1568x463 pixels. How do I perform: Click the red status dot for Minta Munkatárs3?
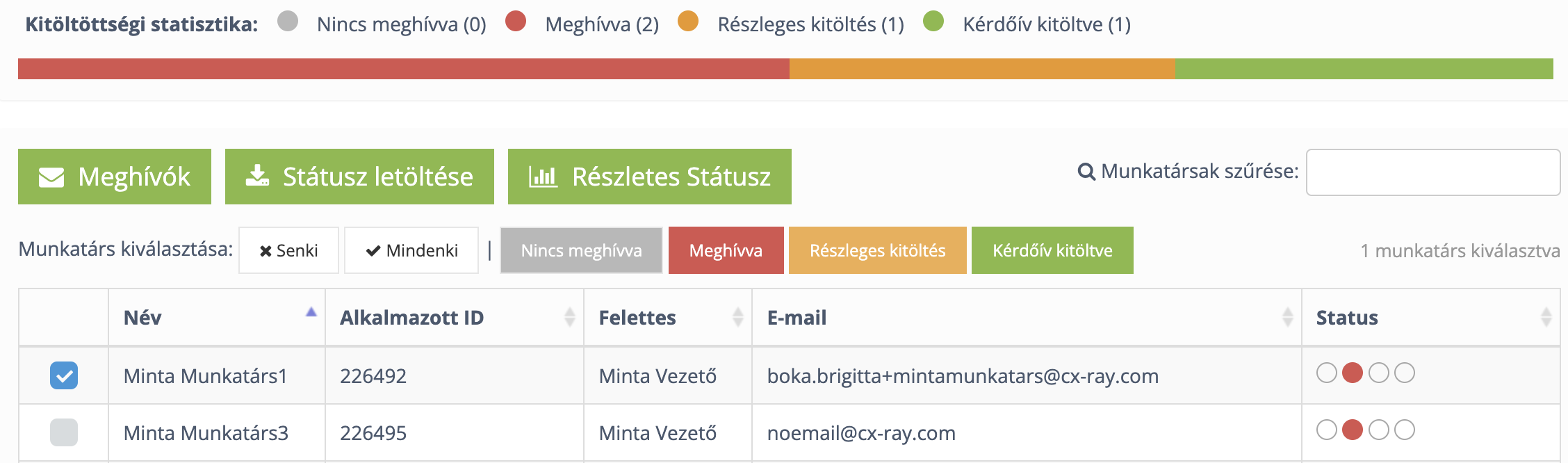1352,430
